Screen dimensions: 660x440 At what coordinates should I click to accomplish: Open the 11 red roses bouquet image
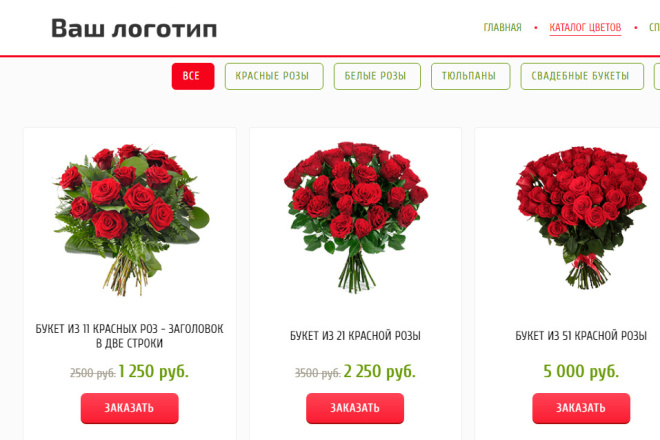point(131,220)
